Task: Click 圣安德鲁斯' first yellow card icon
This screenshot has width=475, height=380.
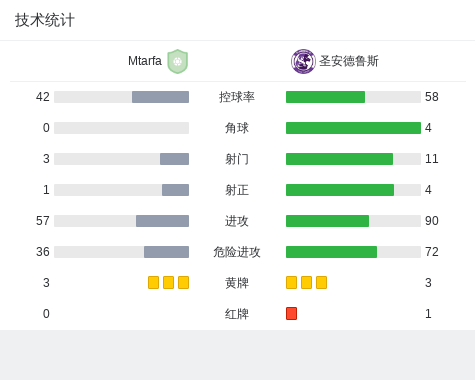Action: pyautogui.click(x=291, y=282)
